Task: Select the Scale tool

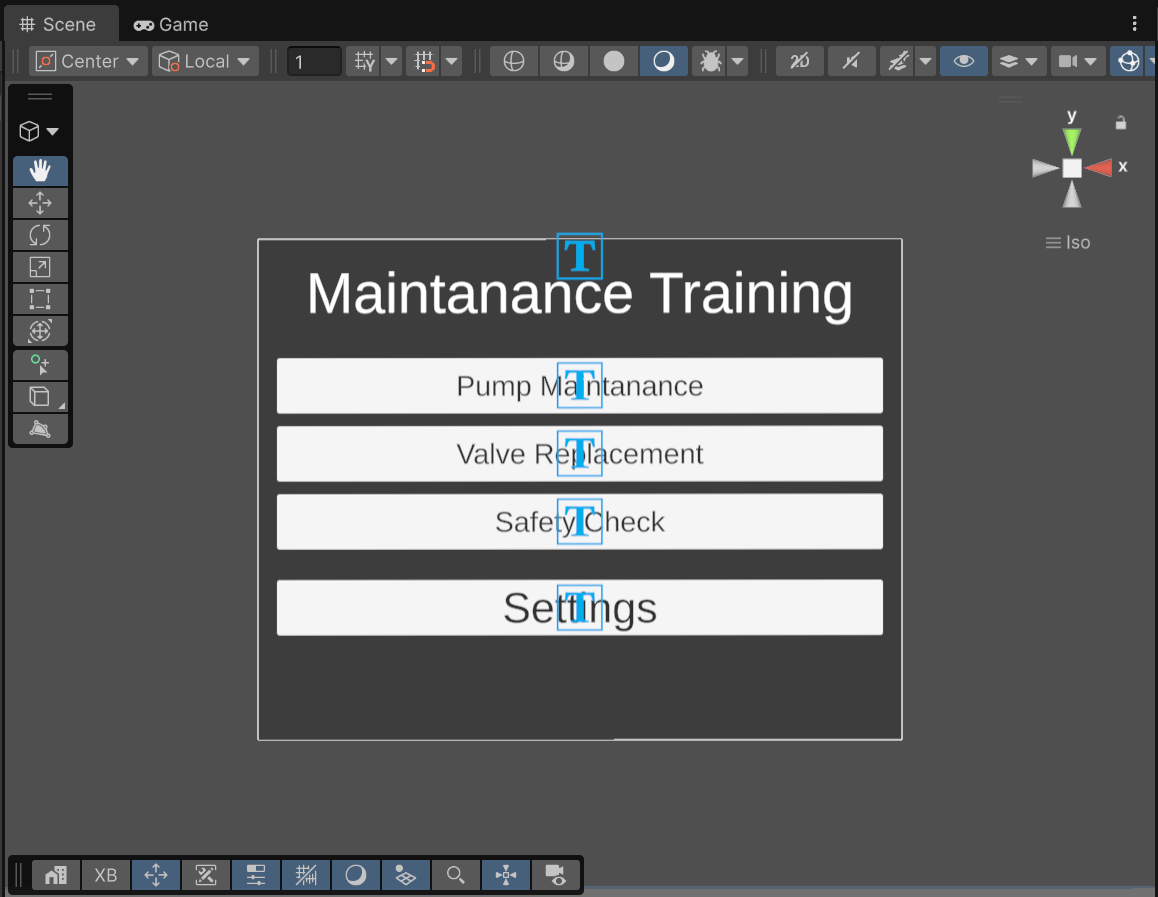Action: click(x=40, y=267)
